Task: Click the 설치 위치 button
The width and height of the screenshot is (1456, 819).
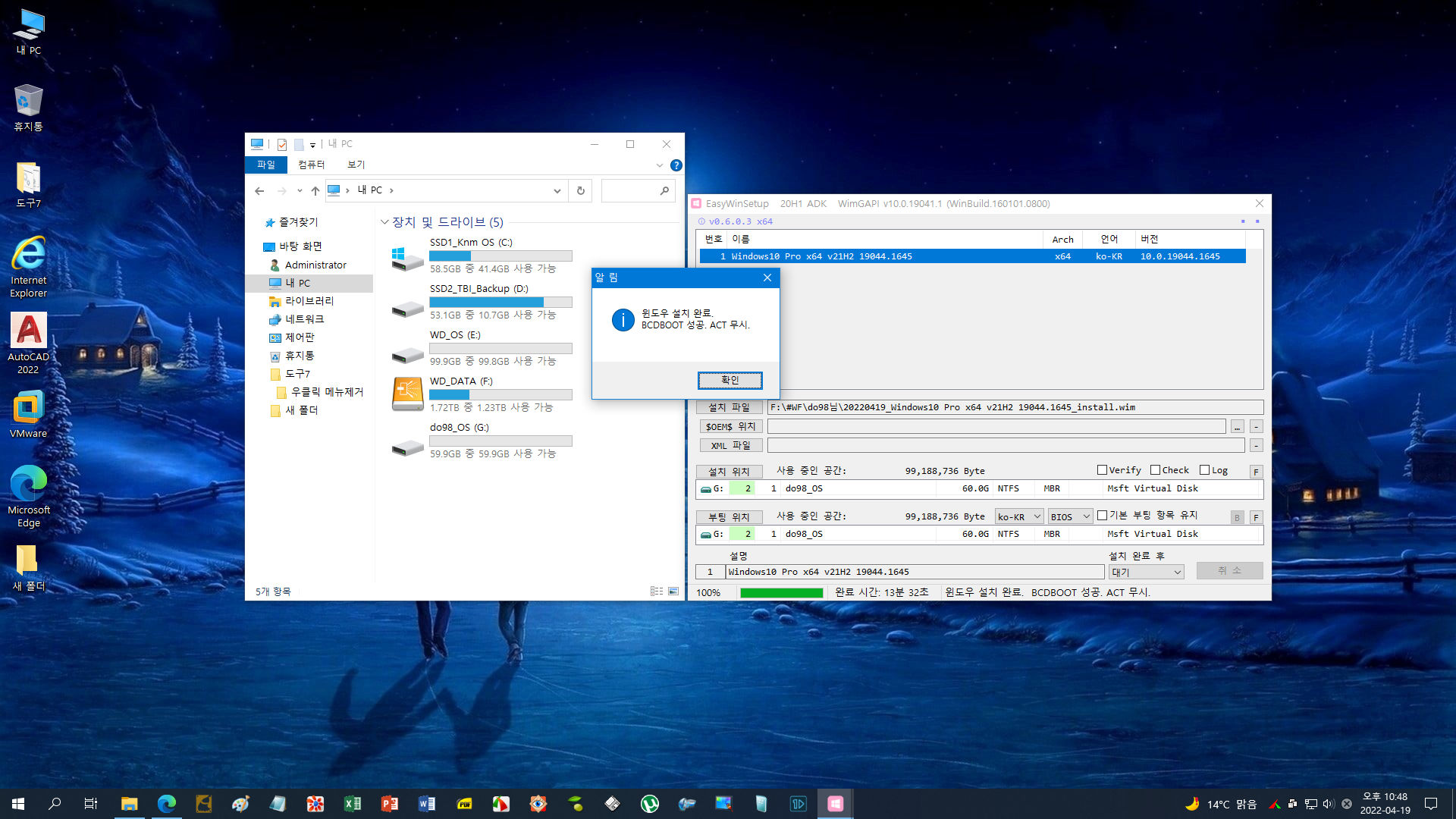Action: tap(729, 471)
